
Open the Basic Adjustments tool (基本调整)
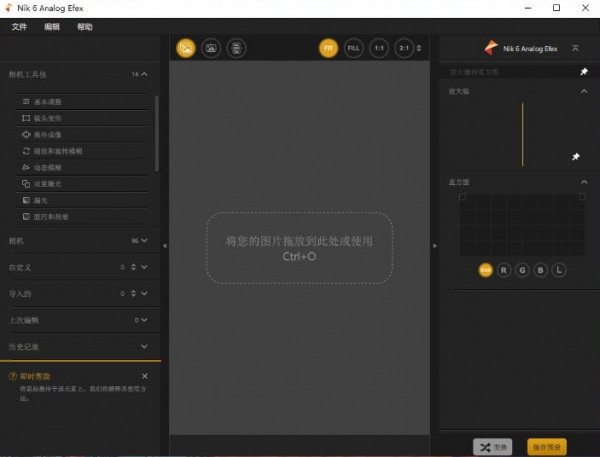pyautogui.click(x=82, y=102)
